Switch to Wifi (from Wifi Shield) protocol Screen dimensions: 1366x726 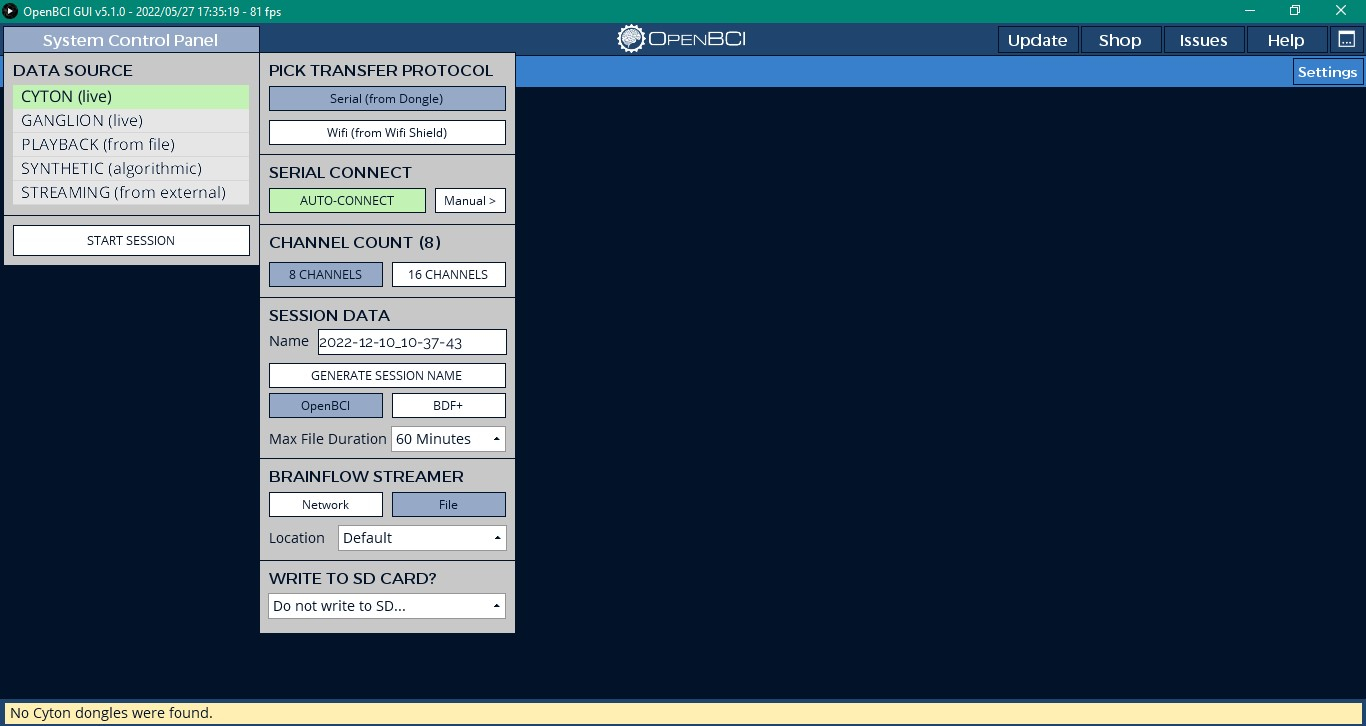387,132
